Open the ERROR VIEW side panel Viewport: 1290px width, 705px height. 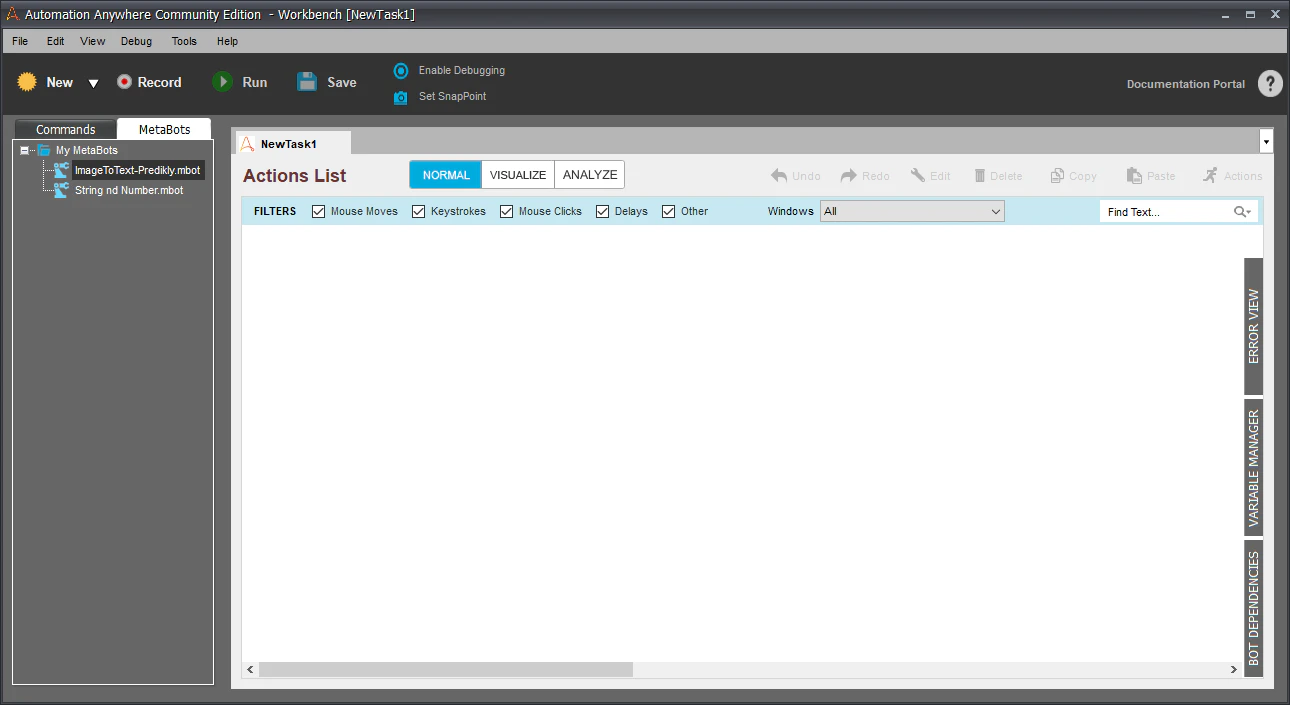coord(1254,327)
